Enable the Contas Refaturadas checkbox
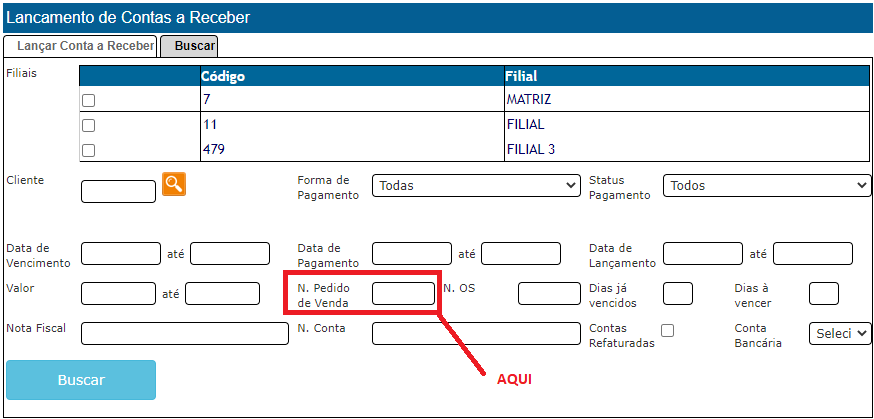Screen dimensions: 874x419 (668, 331)
